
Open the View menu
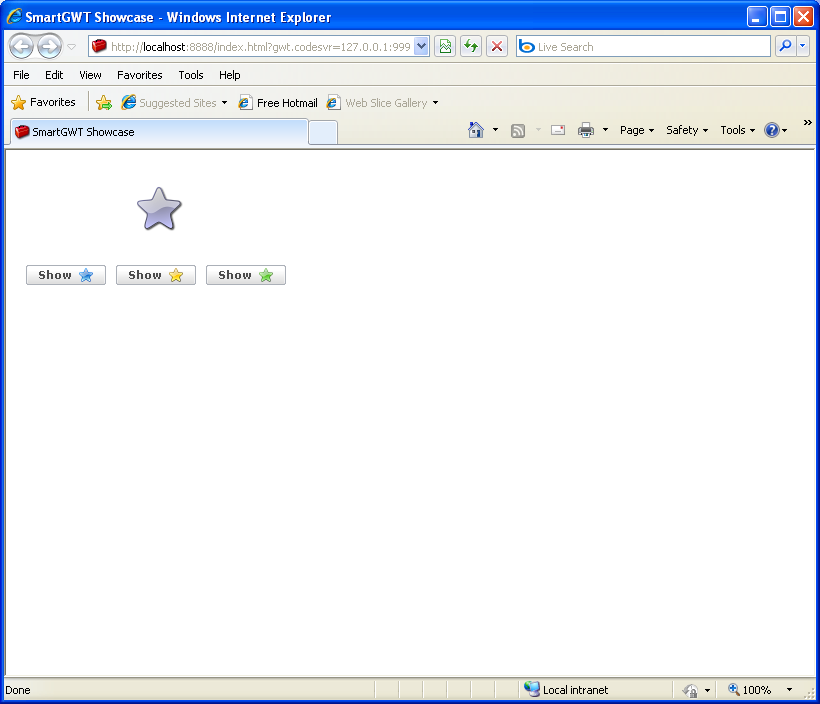click(x=90, y=75)
